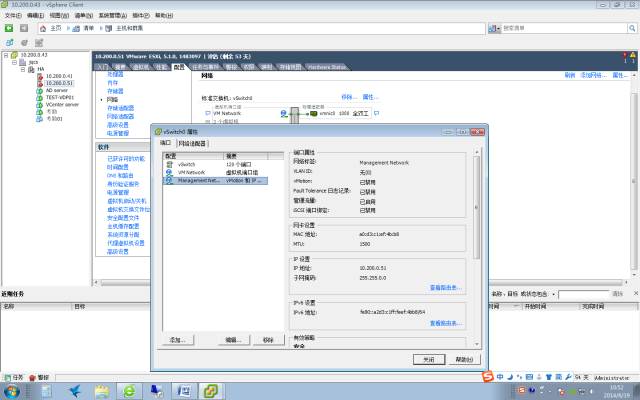Viewport: 640px width, 400px height.
Task: Select the VM Network row in list
Action: 215,172
